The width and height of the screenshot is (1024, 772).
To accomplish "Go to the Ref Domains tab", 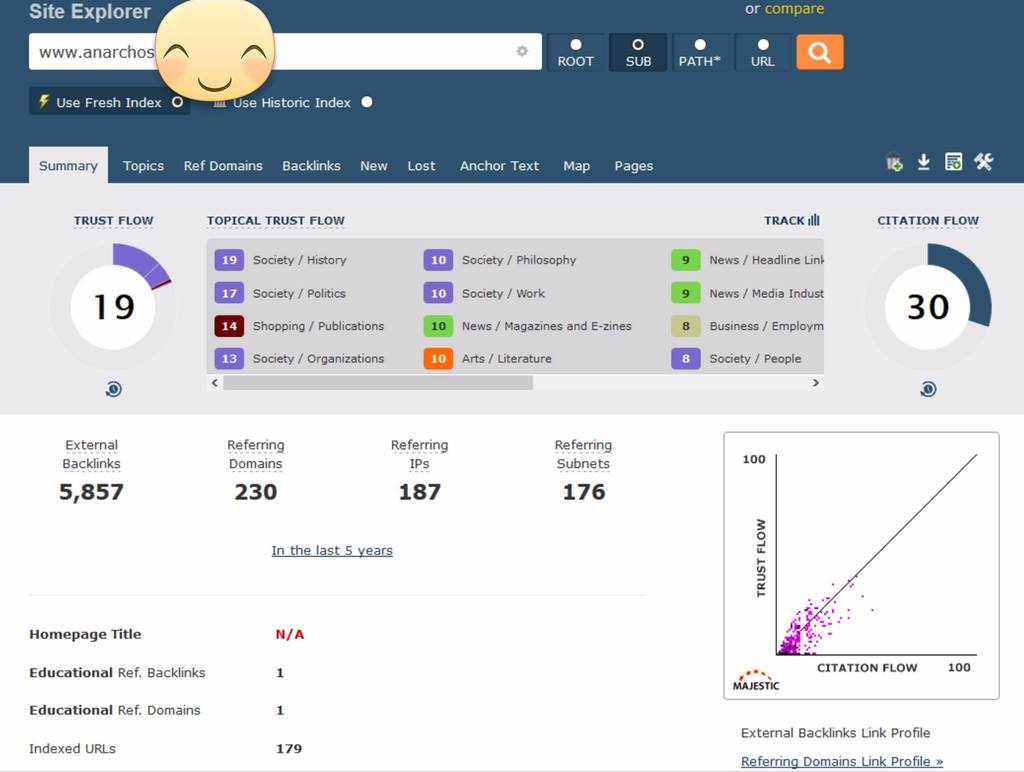I will click(x=223, y=165).
